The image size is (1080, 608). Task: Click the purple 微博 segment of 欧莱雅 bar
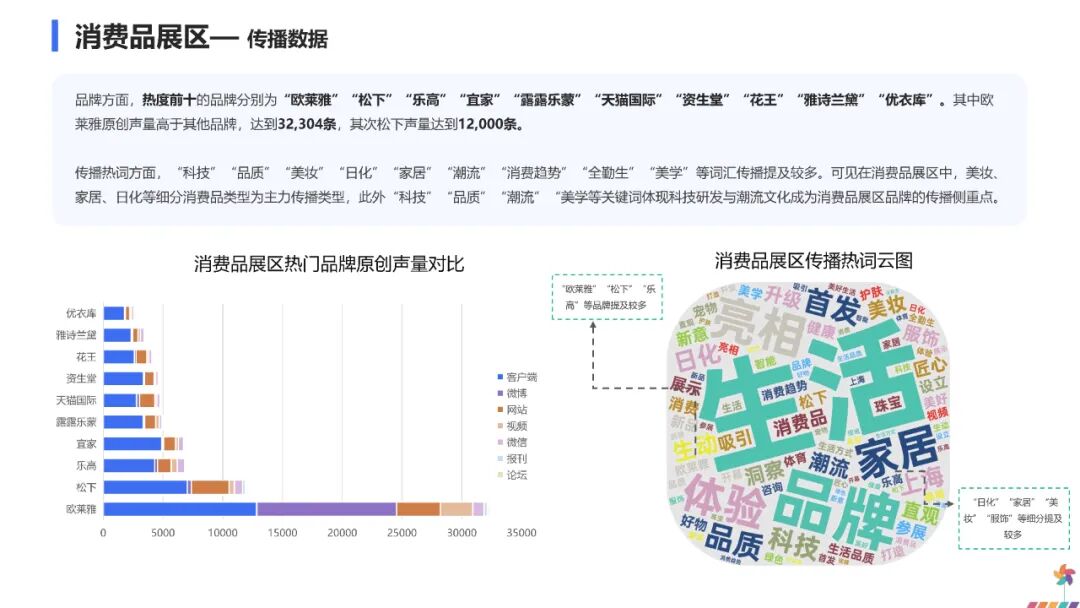(326, 509)
